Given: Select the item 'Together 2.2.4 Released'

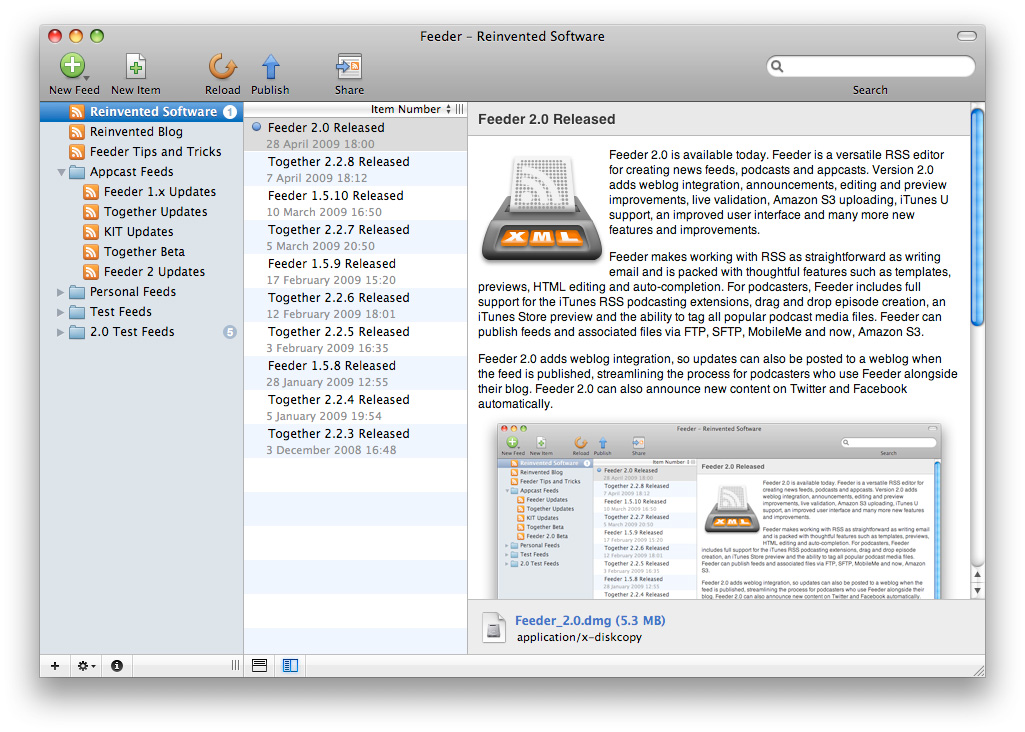Looking at the screenshot, I should pos(356,407).
